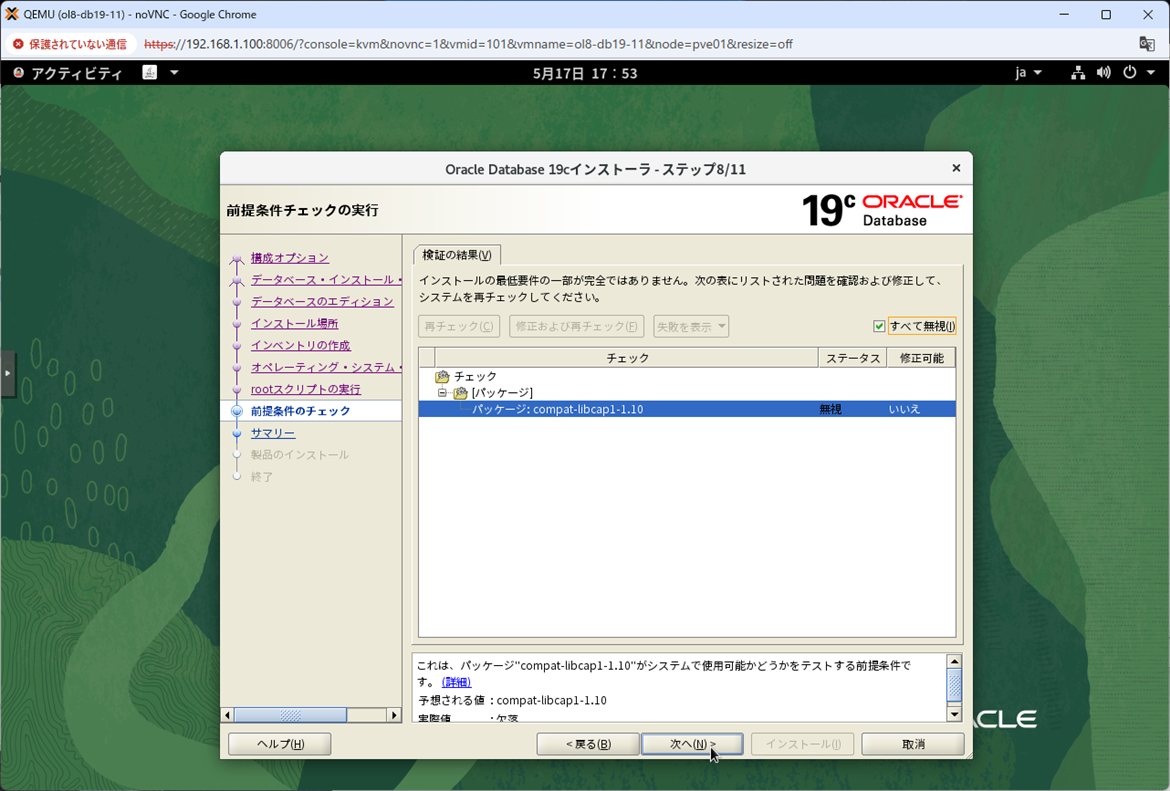Click the ステータス column header
The image size is (1170, 791).
[x=853, y=358]
